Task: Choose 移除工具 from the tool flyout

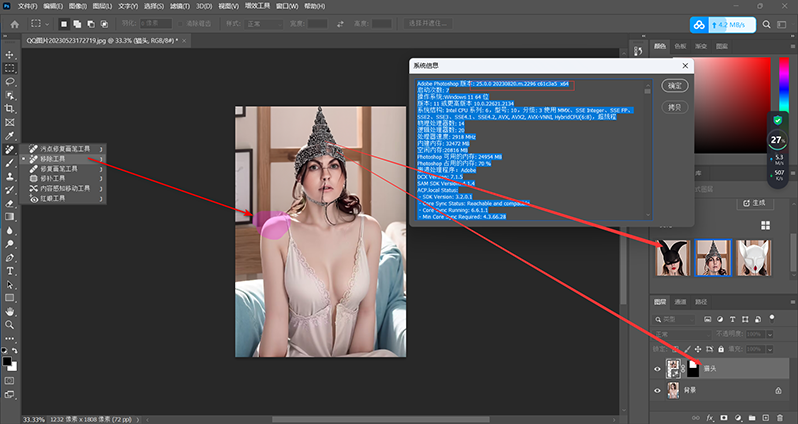Action: pyautogui.click(x=63, y=159)
